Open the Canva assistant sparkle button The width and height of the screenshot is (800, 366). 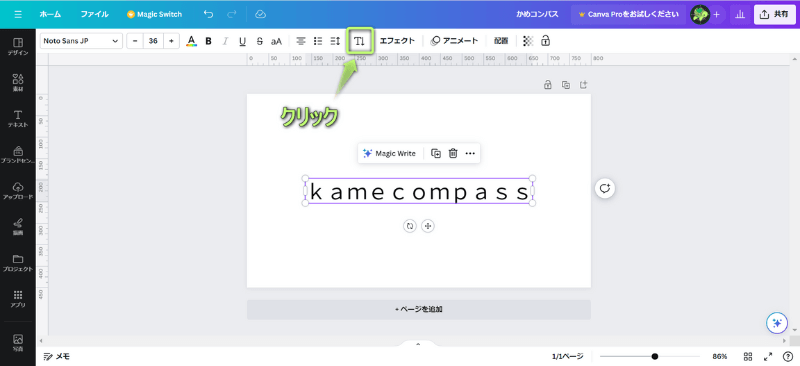click(x=777, y=323)
